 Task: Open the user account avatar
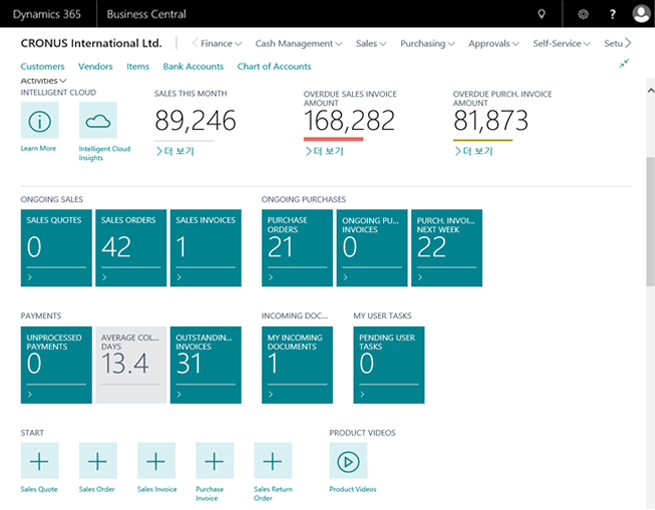coord(641,14)
